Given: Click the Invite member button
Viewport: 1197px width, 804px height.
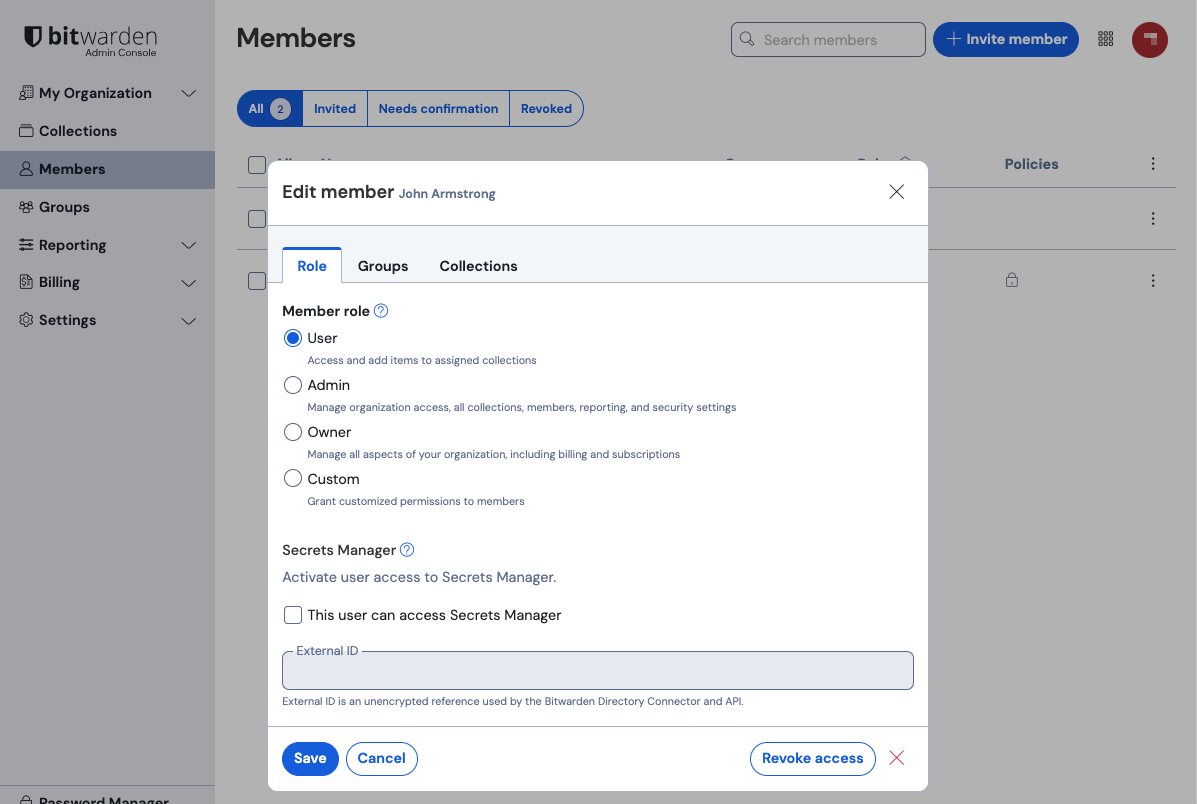Looking at the screenshot, I should [x=1006, y=39].
